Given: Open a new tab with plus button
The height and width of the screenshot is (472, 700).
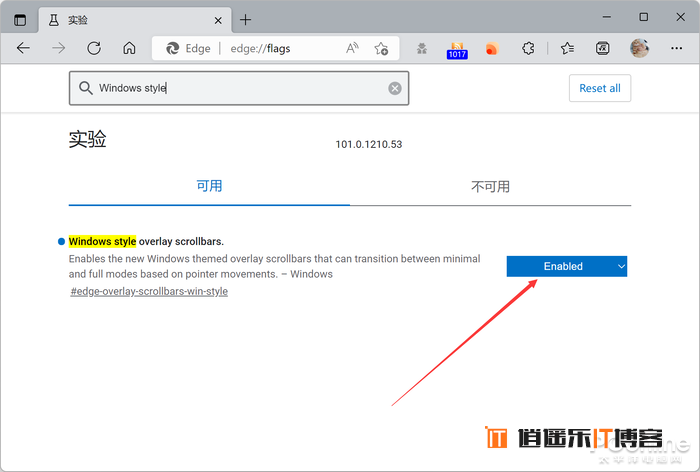Looking at the screenshot, I should (x=246, y=20).
